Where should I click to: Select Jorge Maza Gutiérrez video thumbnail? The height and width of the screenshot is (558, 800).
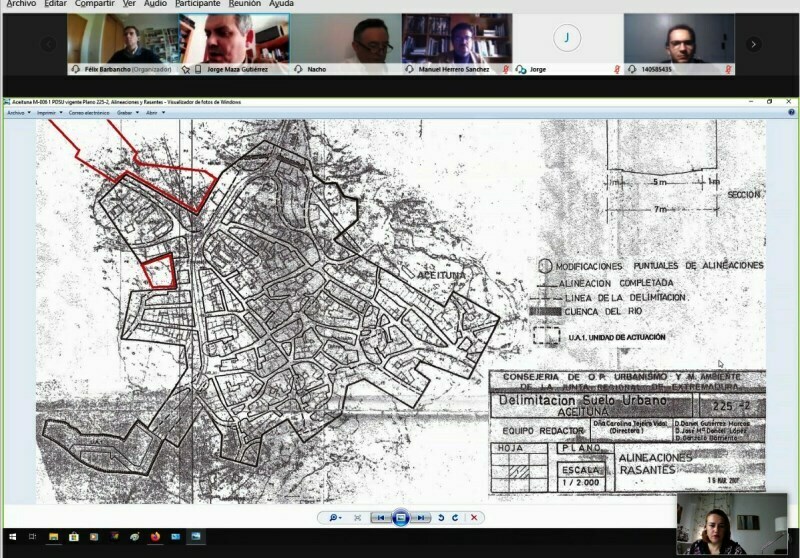tap(234, 44)
